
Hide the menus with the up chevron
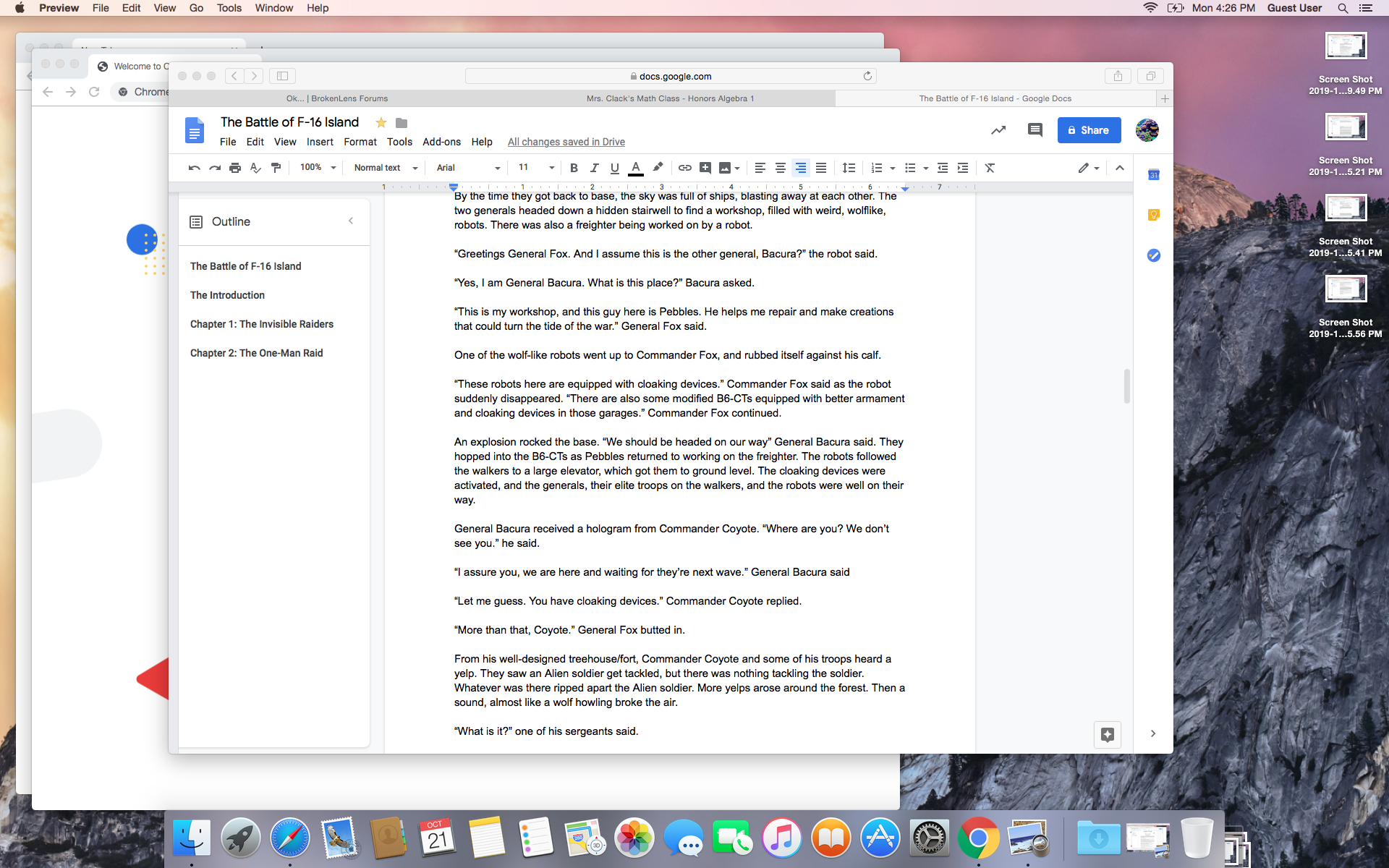pos(1120,168)
